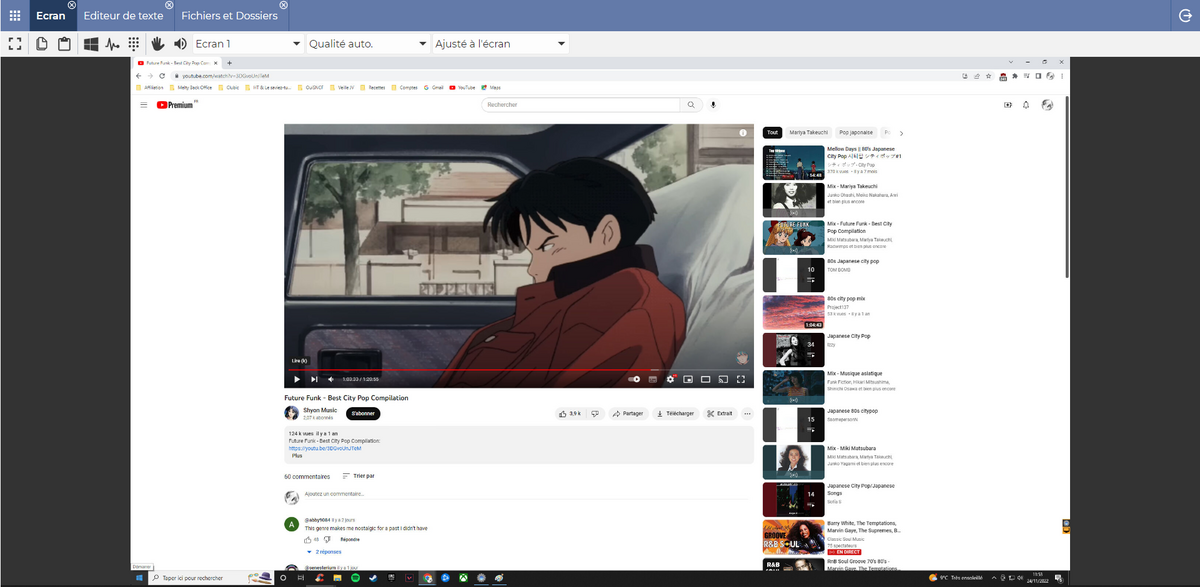This screenshot has width=1200, height=587.
Task: Log out using top-right exit icon
Action: (1185, 15)
